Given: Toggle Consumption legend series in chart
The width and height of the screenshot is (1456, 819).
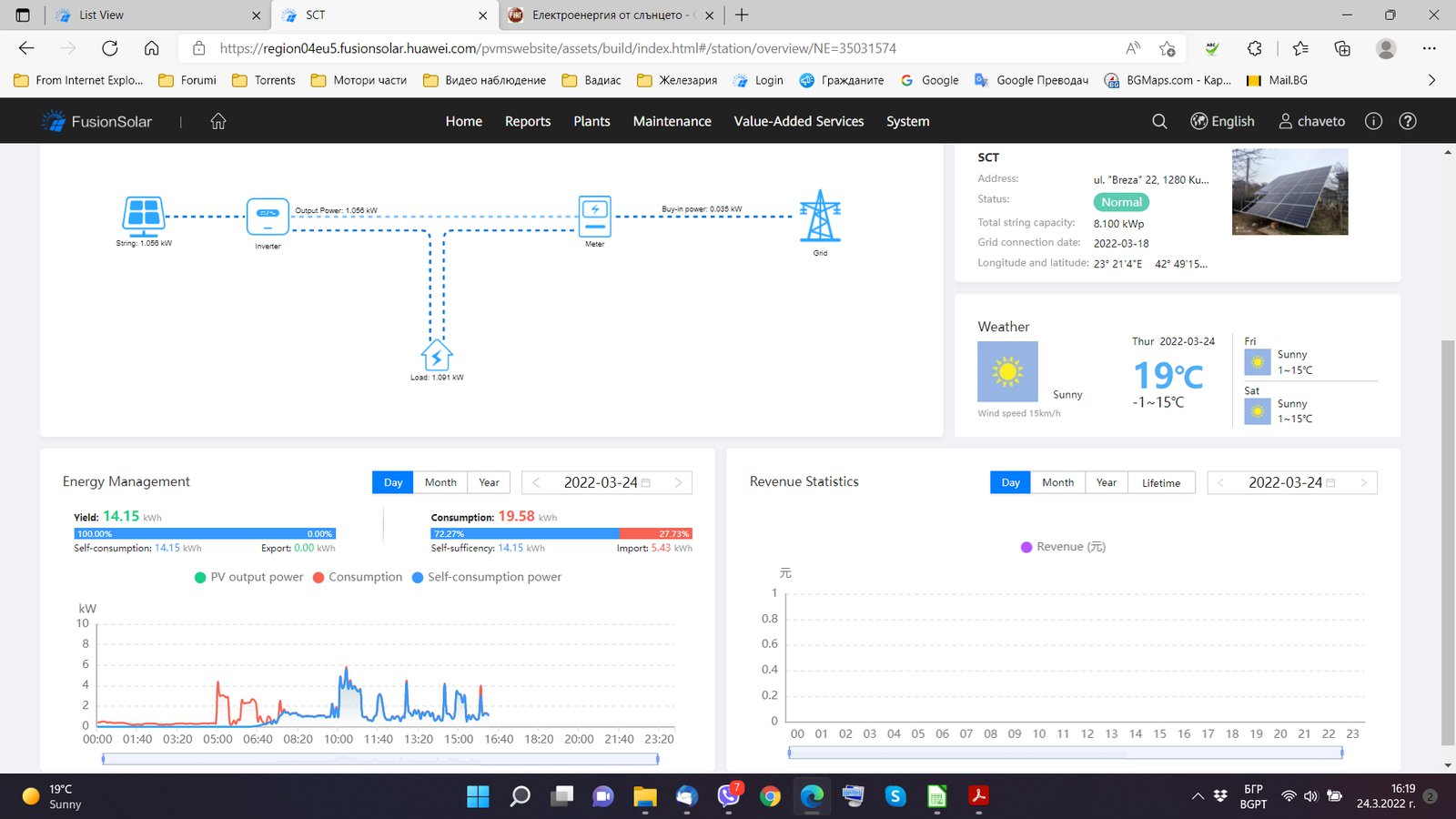Looking at the screenshot, I should (357, 577).
